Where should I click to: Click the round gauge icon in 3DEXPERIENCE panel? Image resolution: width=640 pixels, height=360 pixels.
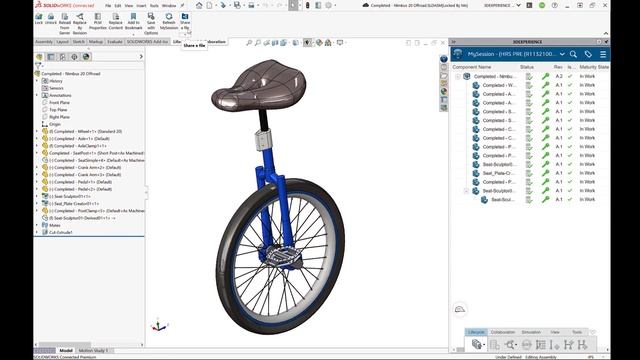tap(460, 309)
